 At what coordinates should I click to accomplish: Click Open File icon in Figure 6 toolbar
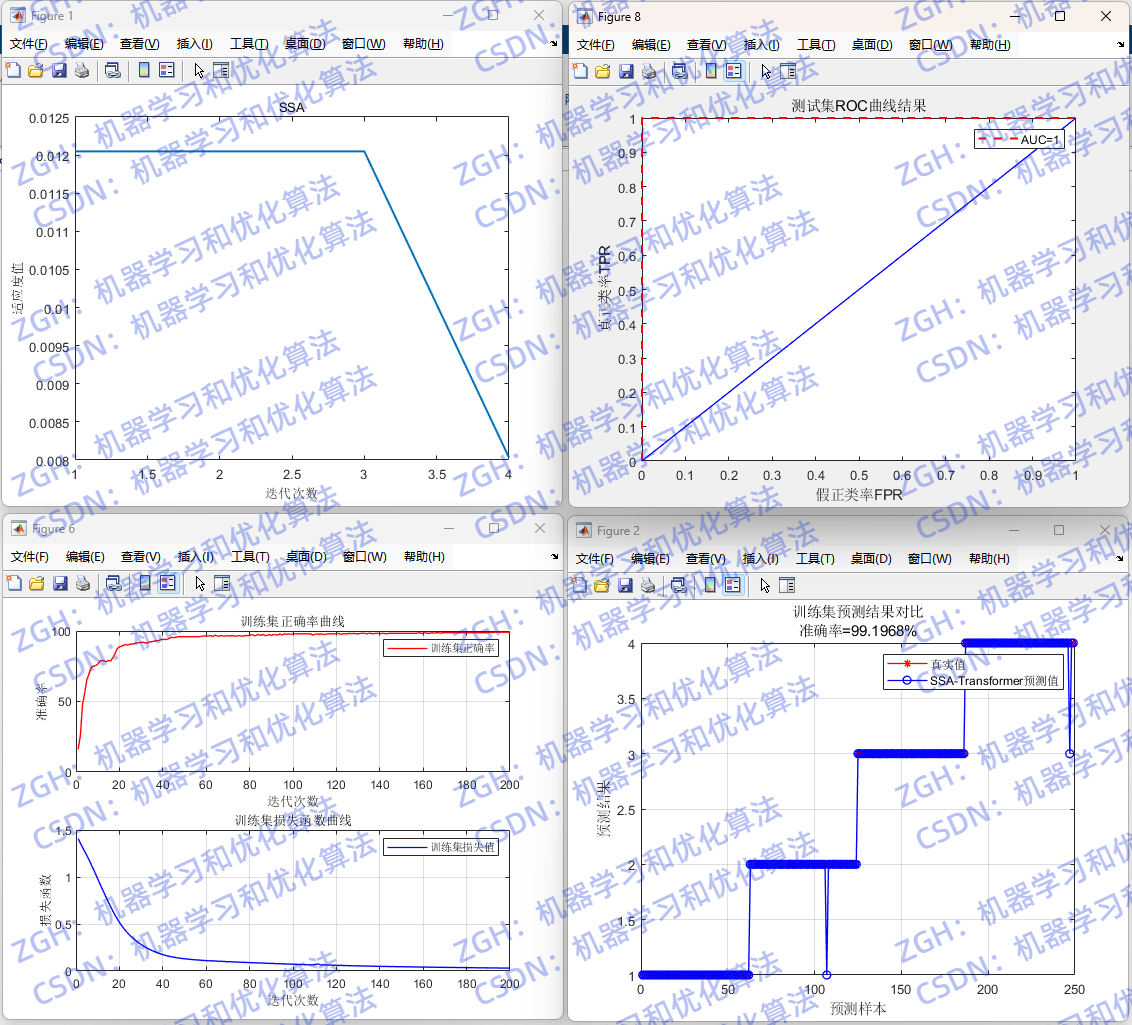[36, 583]
